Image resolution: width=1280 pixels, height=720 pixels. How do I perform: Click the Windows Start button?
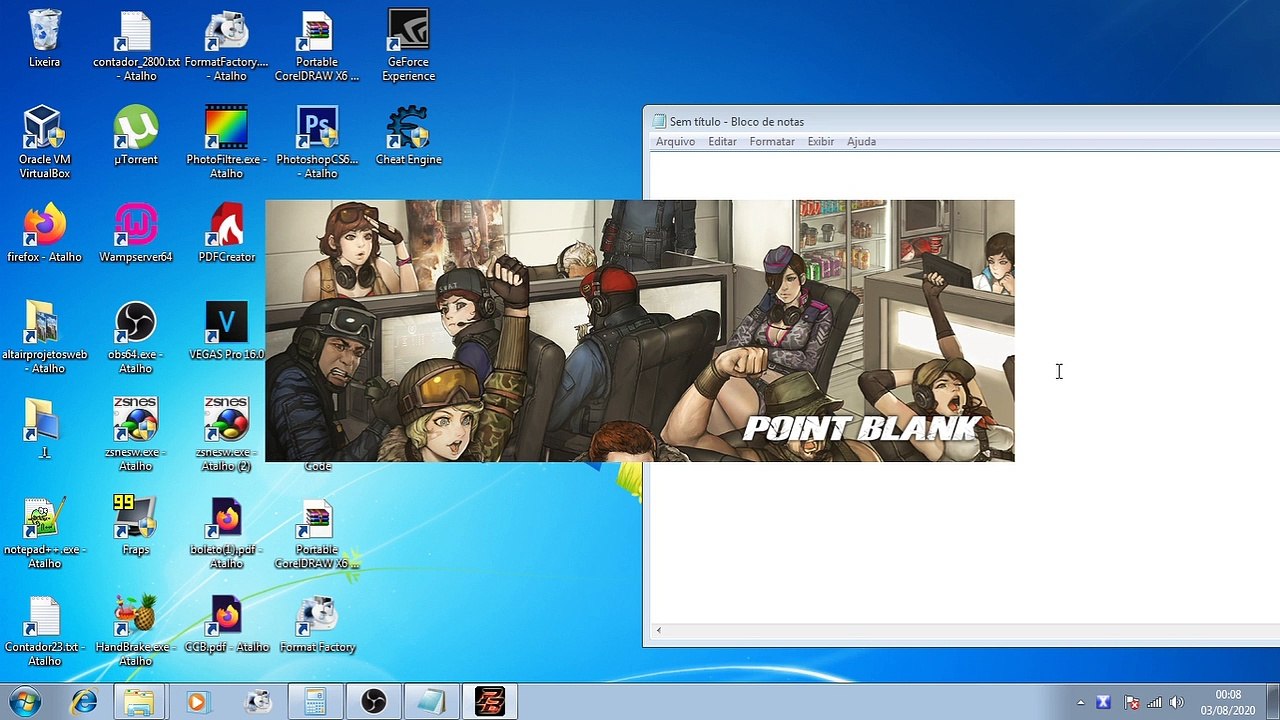(x=24, y=702)
